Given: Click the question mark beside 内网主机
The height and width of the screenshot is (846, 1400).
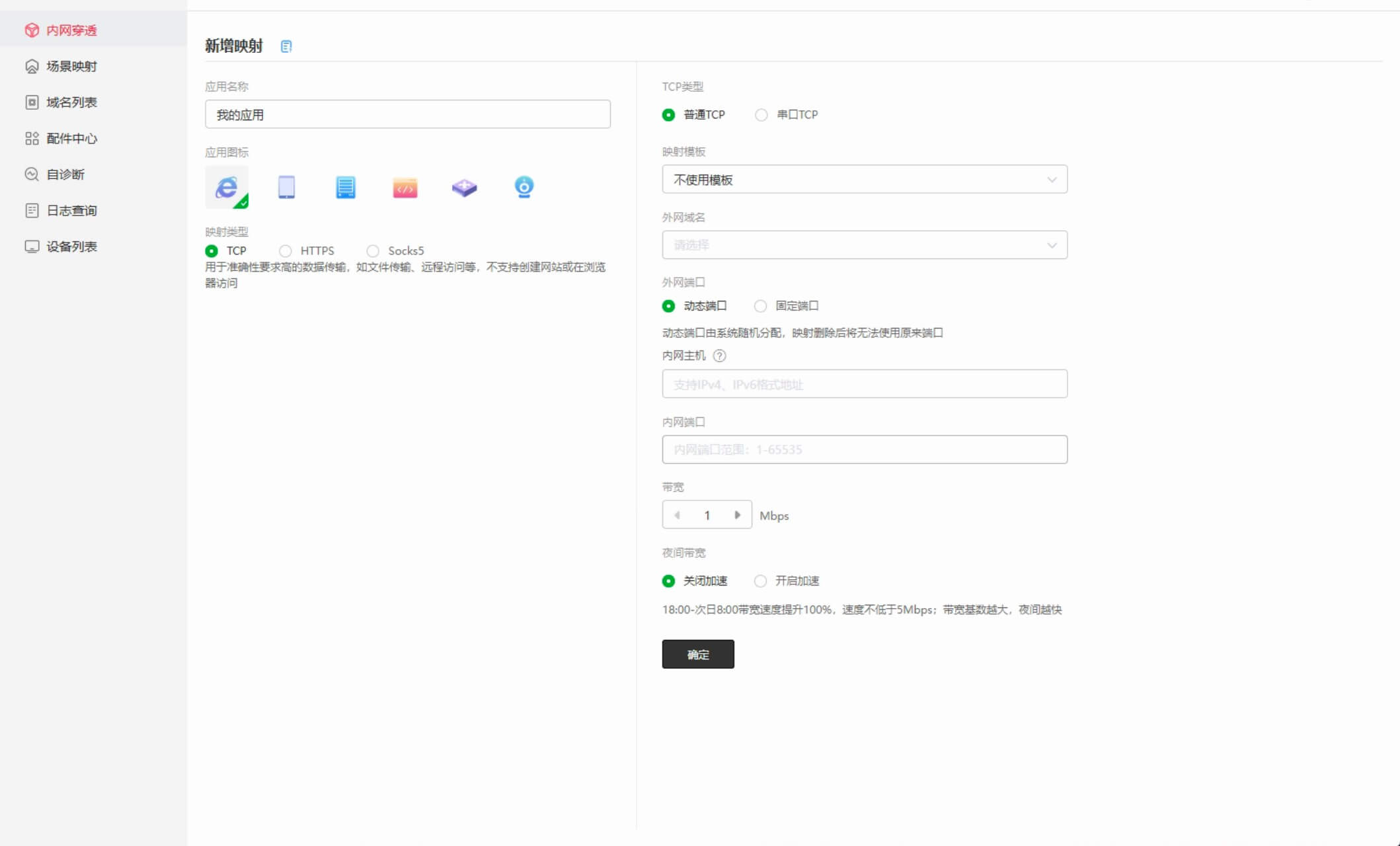Looking at the screenshot, I should tap(720, 356).
